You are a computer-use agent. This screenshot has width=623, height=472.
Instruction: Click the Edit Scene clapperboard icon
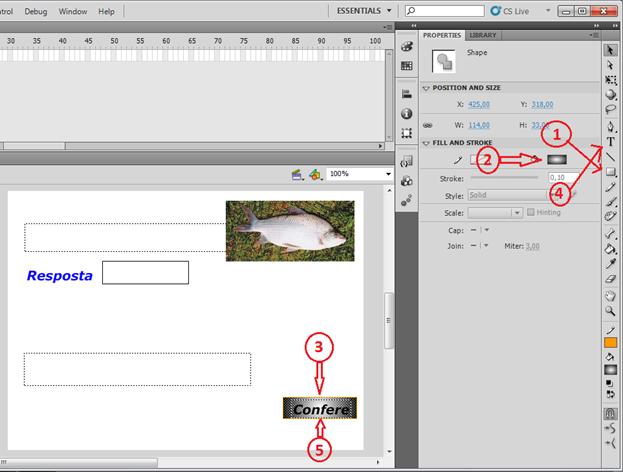pyautogui.click(x=298, y=174)
